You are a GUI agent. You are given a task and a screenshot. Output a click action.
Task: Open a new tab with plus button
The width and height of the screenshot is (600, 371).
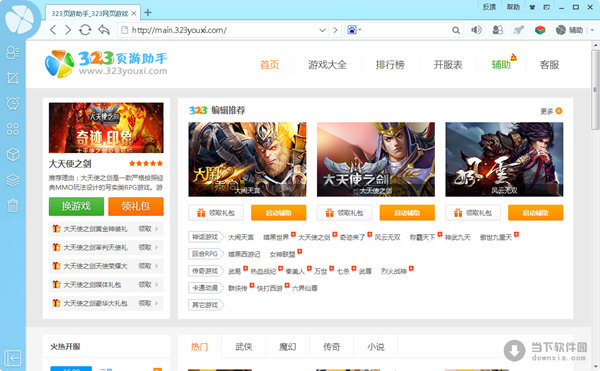[148, 13]
